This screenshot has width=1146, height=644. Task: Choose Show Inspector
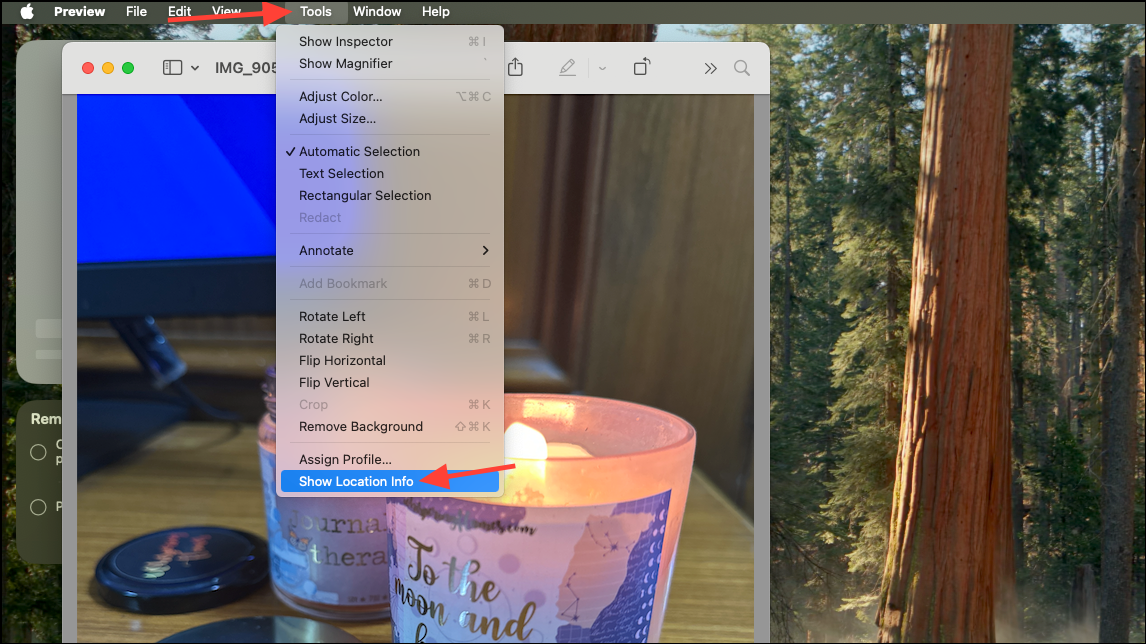click(390, 42)
